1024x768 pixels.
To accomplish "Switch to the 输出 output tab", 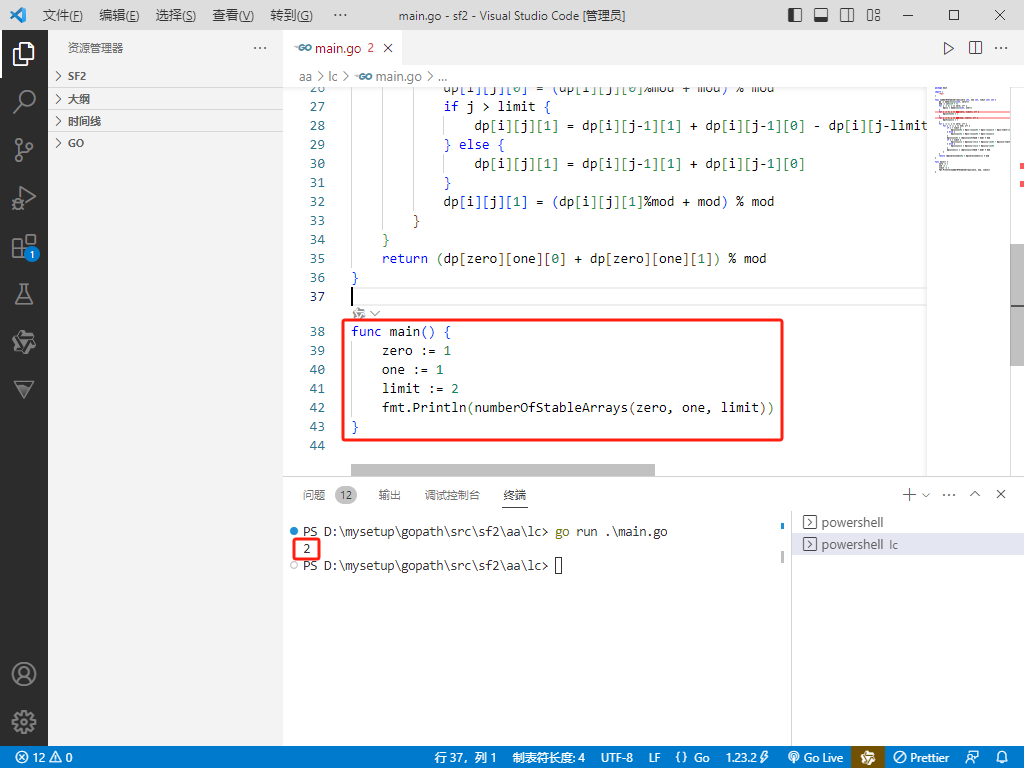I will coord(389,495).
